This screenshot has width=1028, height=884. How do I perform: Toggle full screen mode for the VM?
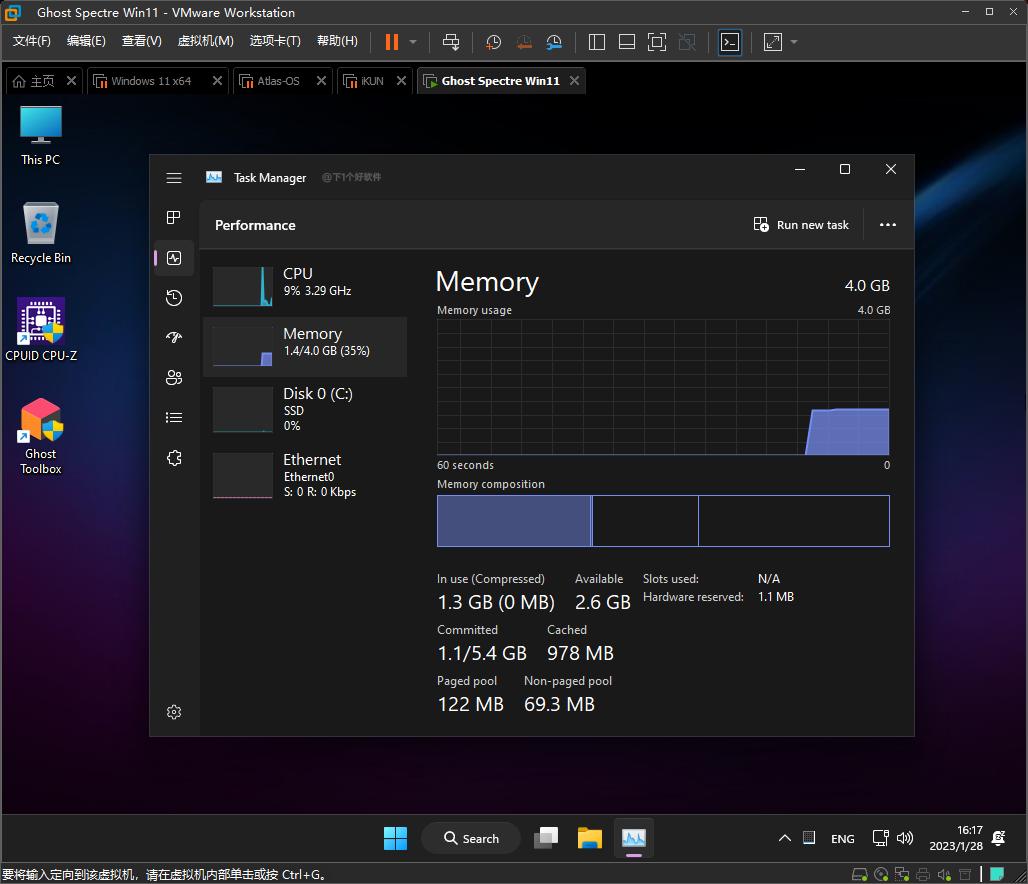pos(657,42)
